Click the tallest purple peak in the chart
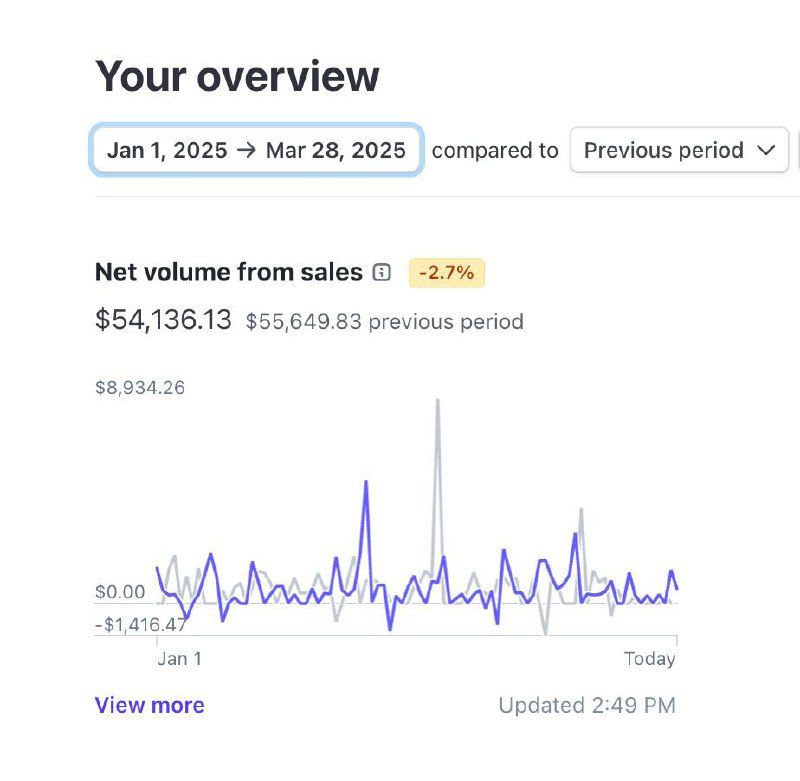800x781 pixels. pos(366,483)
